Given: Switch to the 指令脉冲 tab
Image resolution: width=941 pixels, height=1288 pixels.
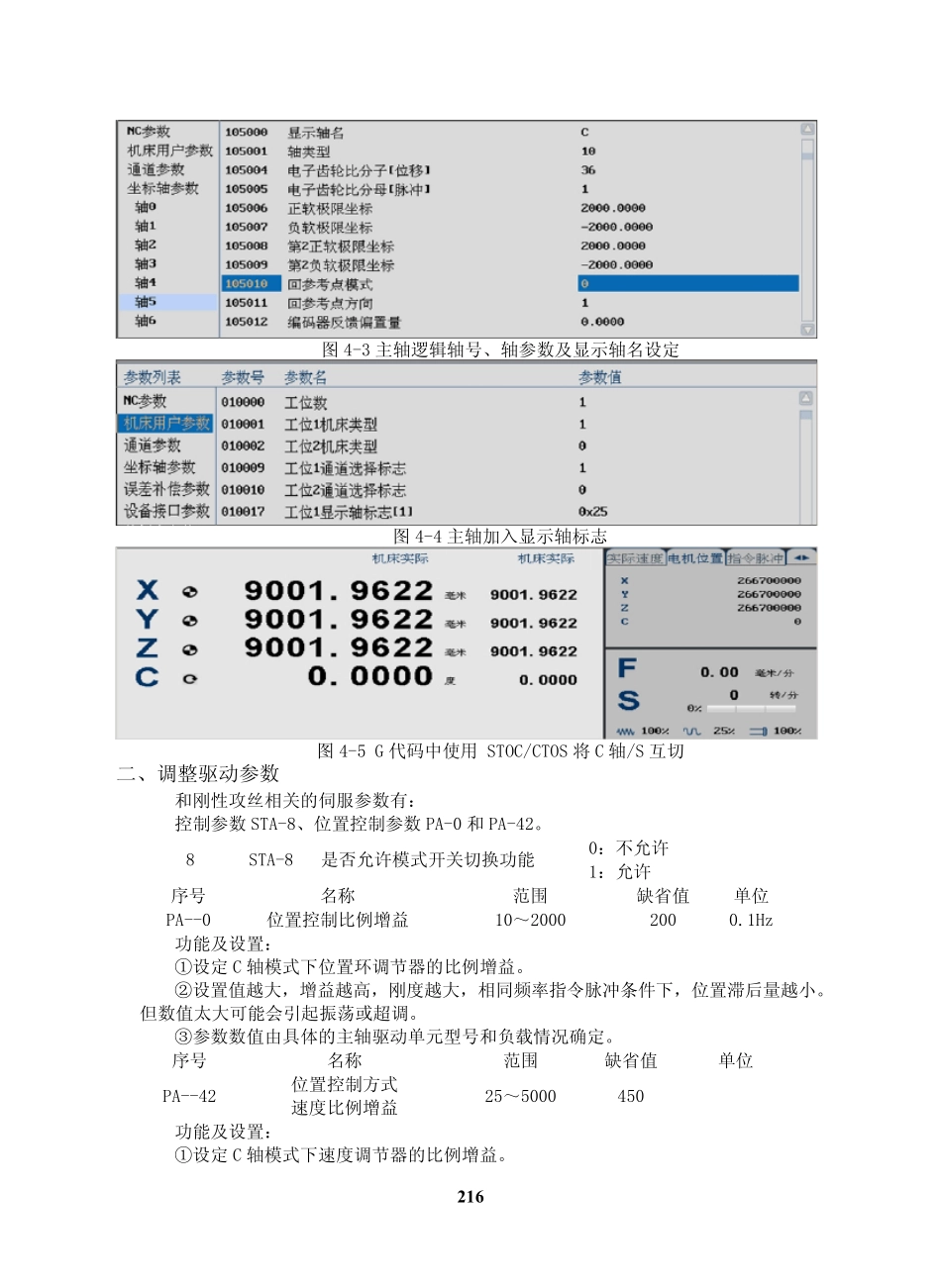Looking at the screenshot, I should pyautogui.click(x=756, y=558).
